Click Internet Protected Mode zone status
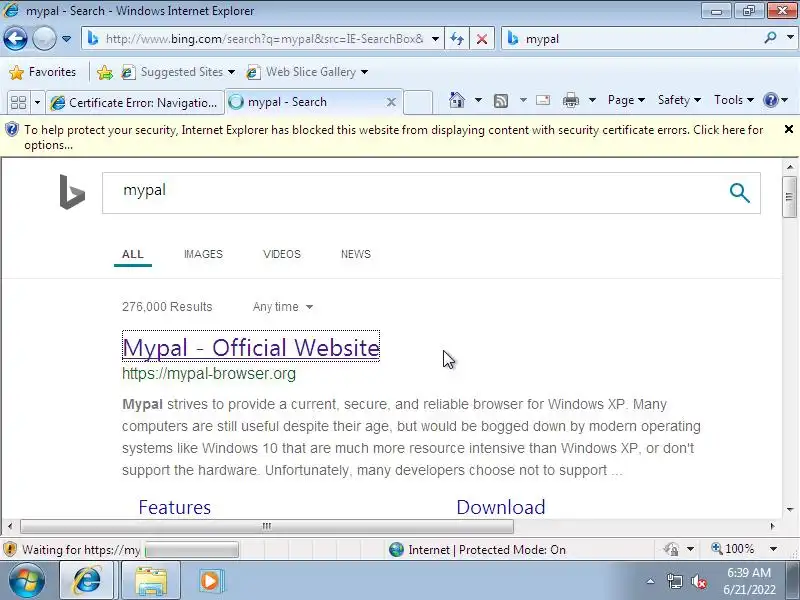 (x=478, y=549)
